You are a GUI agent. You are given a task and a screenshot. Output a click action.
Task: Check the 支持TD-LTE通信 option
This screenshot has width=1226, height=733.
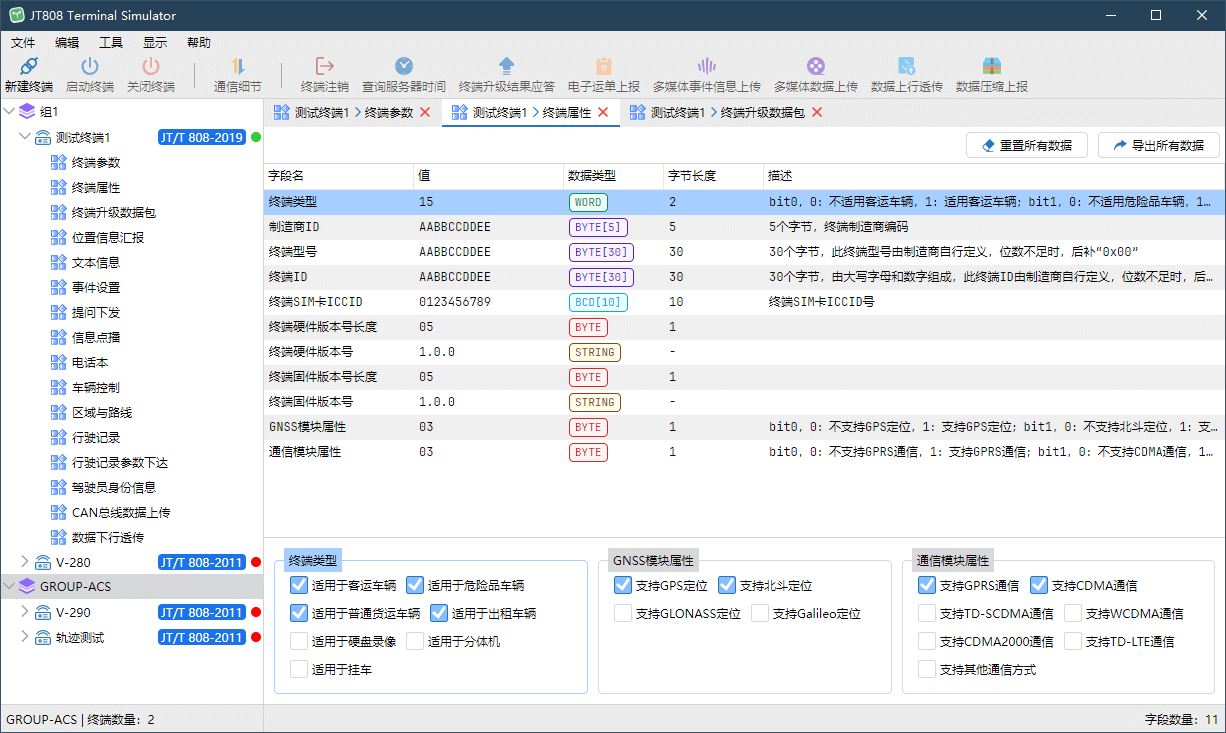click(1073, 641)
